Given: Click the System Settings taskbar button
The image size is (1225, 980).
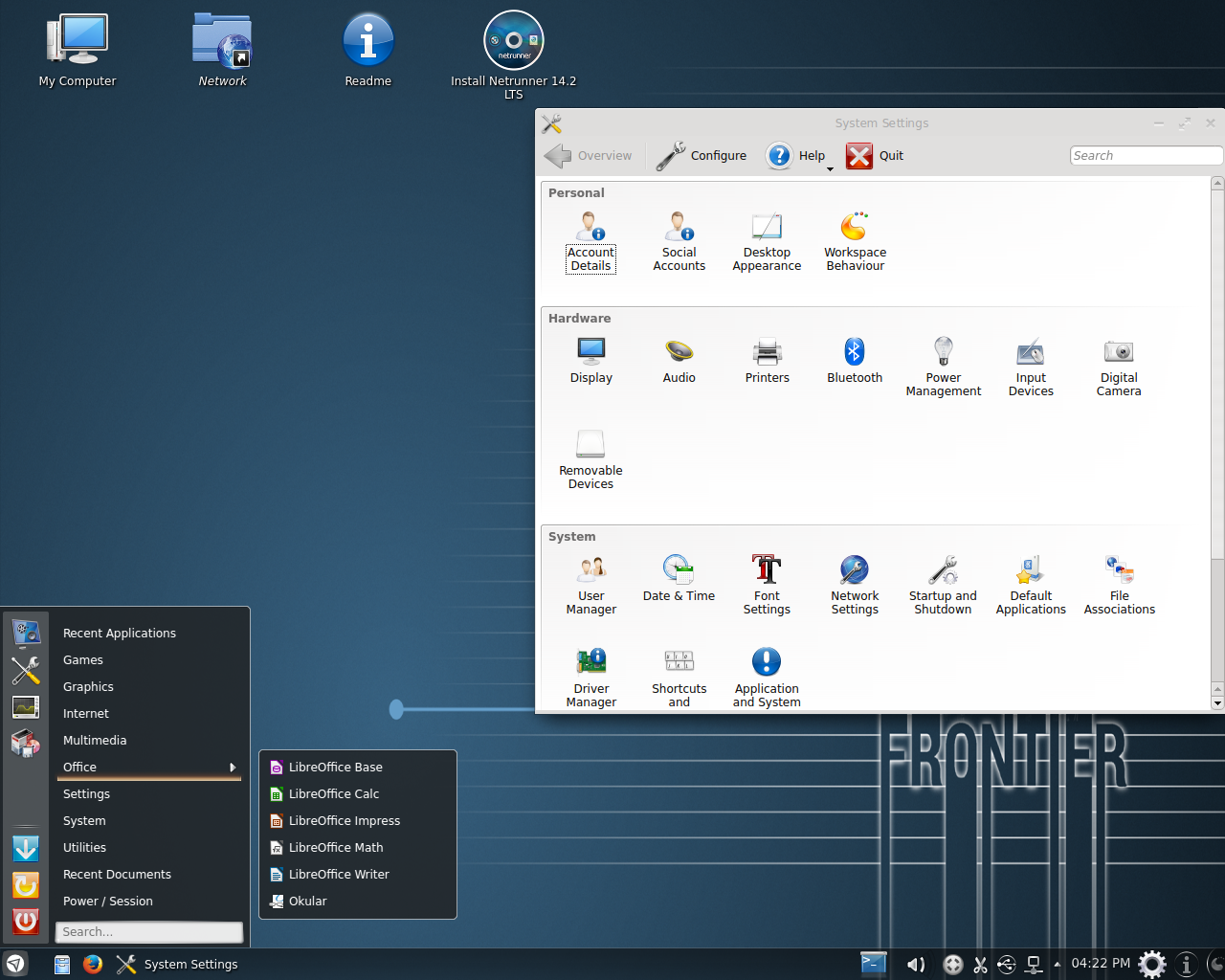Looking at the screenshot, I should coord(177,964).
